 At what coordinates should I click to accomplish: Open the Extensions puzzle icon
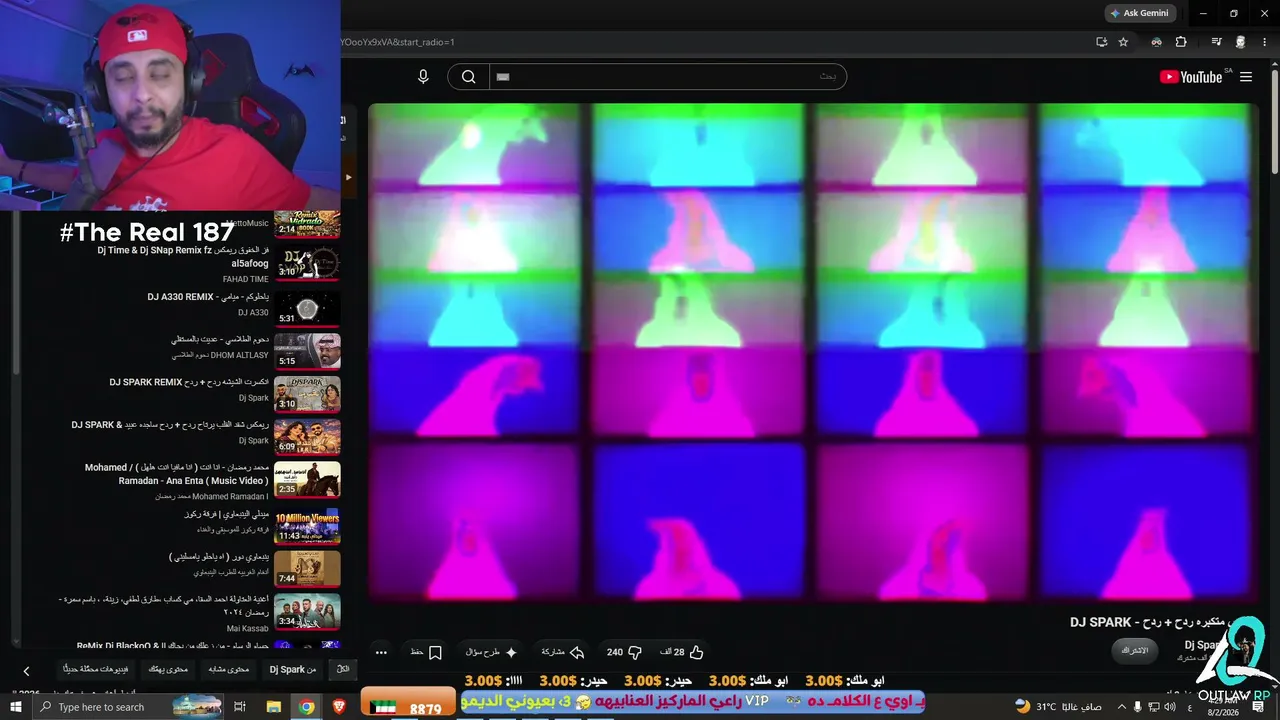pyautogui.click(x=1181, y=42)
